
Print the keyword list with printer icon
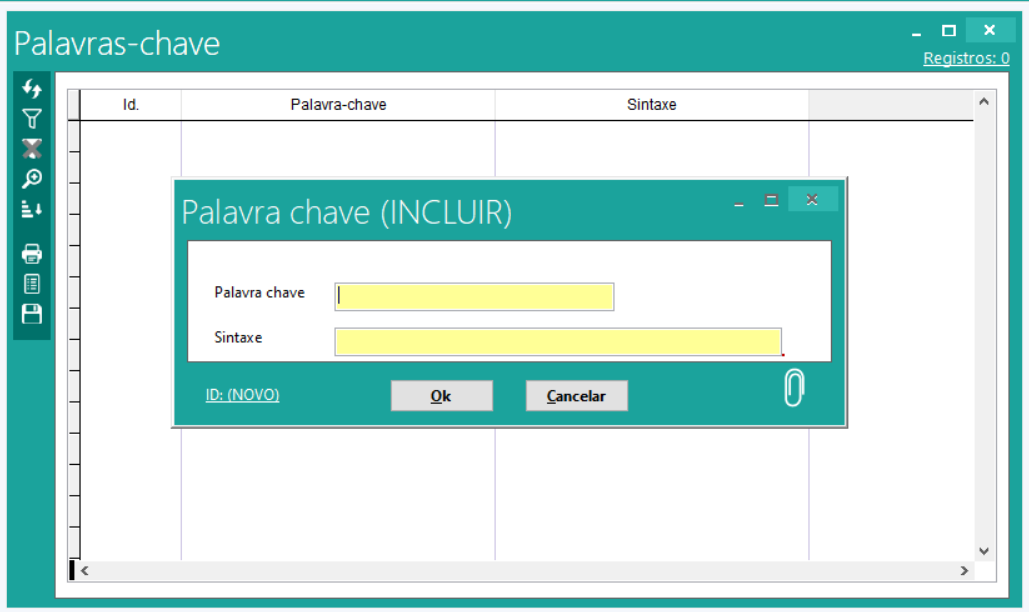point(32,253)
